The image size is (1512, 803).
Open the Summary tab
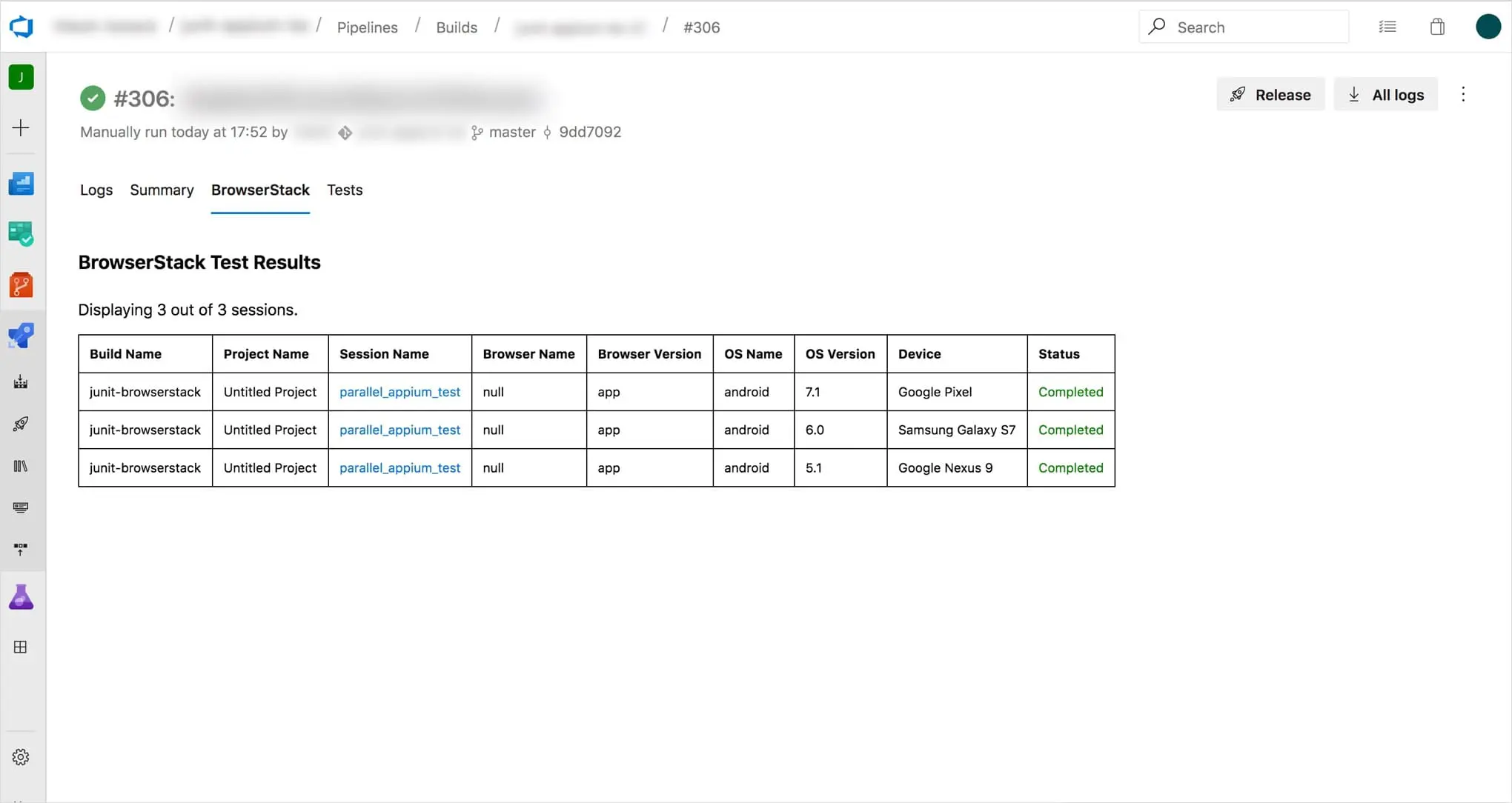coord(162,190)
